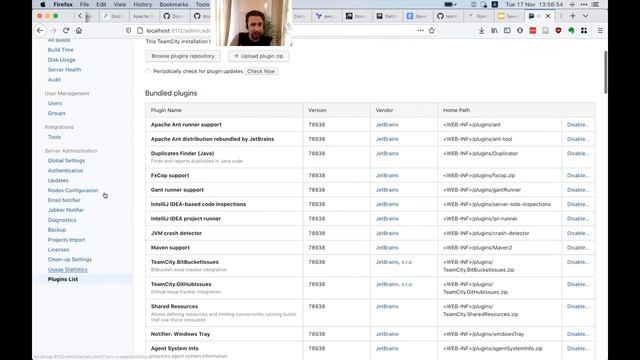Open Clean-up Settings in sidebar
This screenshot has height=360, width=640.
pos(70,260)
